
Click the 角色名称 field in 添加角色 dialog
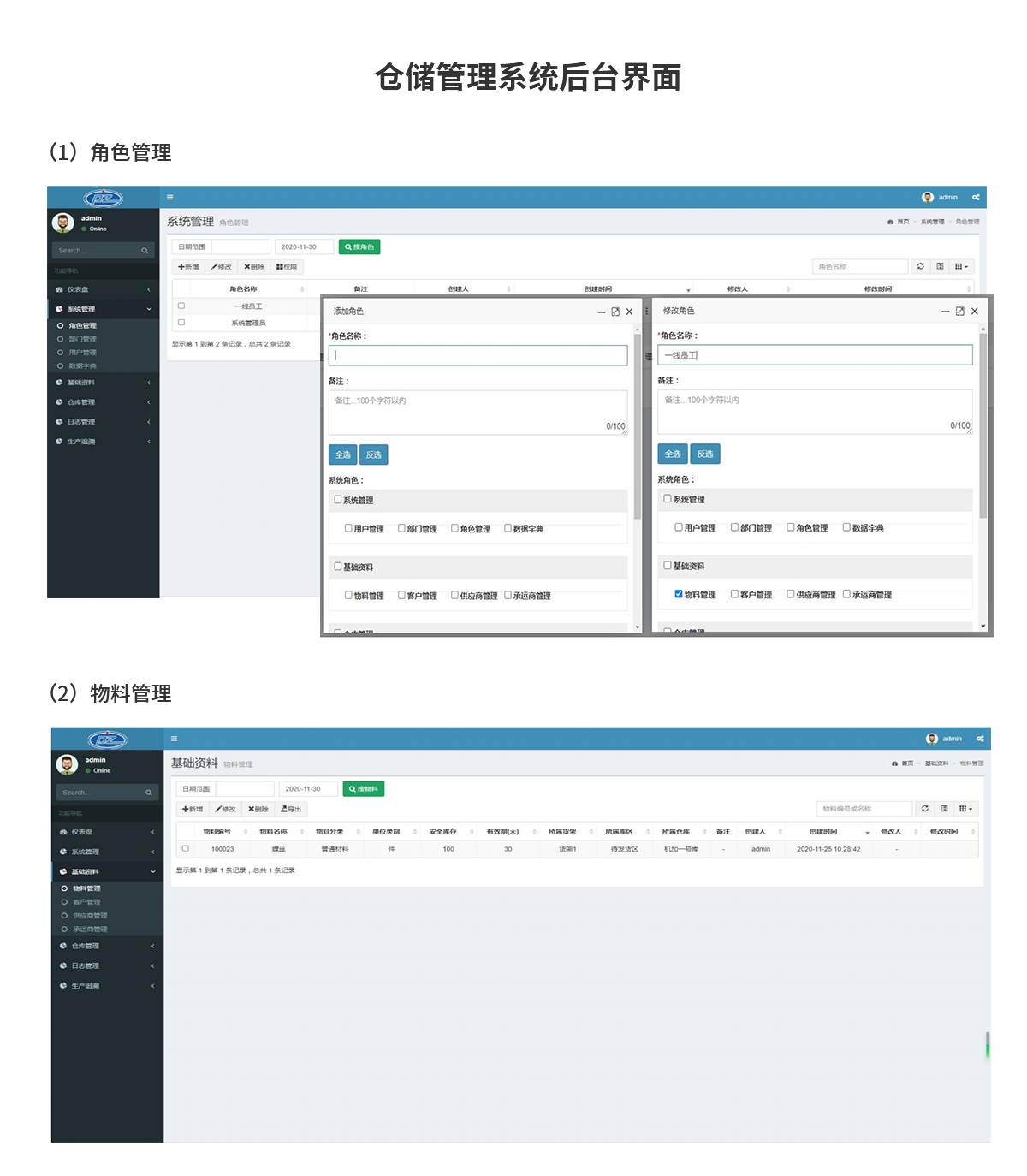[478, 355]
